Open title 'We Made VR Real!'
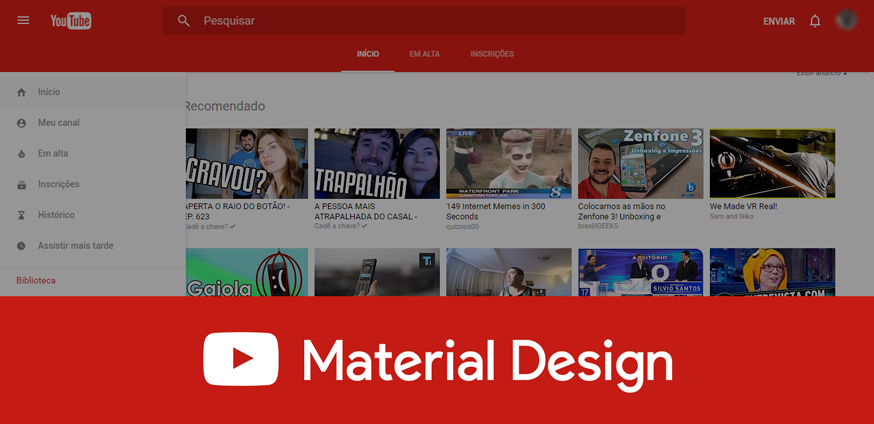874x424 pixels. pyautogui.click(x=743, y=206)
